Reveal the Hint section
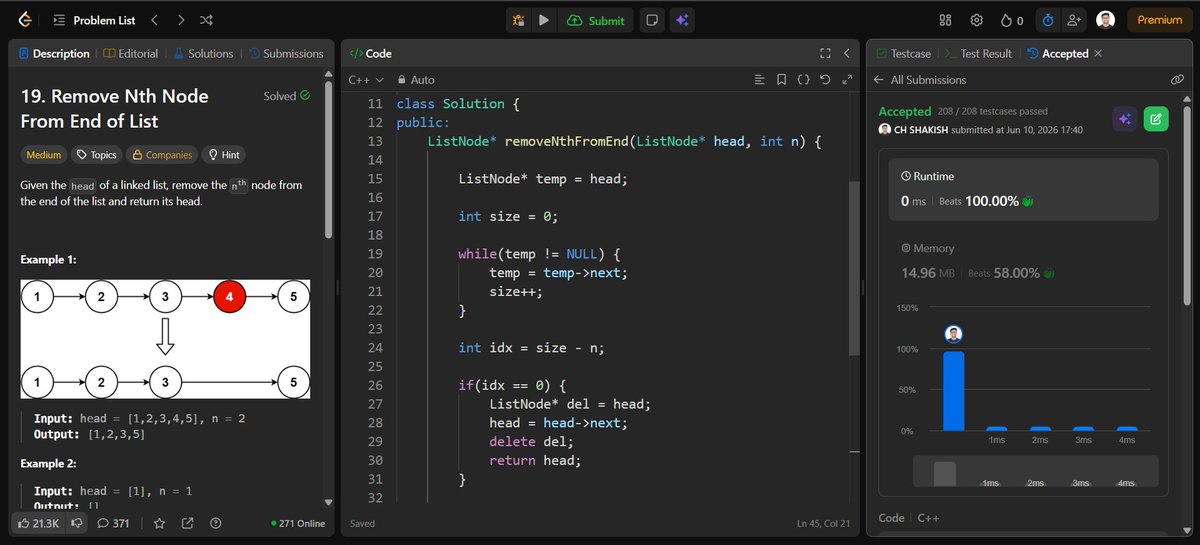 click(x=223, y=155)
